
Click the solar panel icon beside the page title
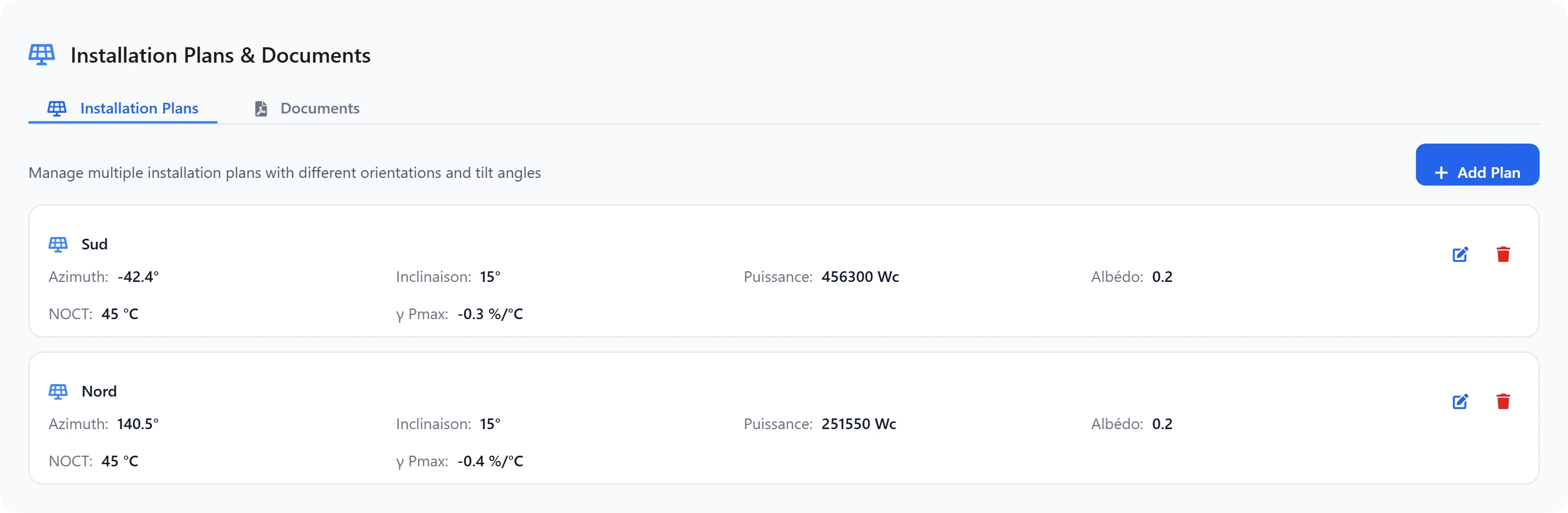pyautogui.click(x=41, y=55)
